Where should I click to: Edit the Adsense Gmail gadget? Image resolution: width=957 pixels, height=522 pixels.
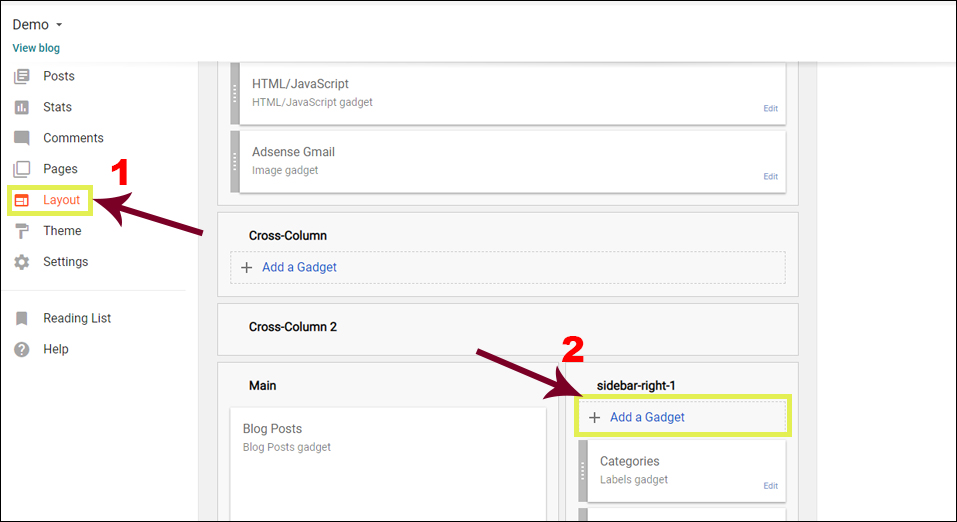click(x=770, y=176)
